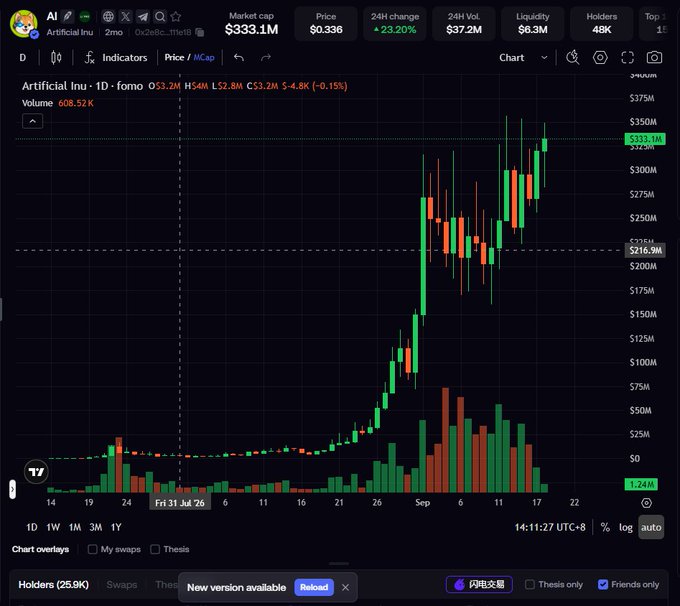This screenshot has height=606, width=680.
Task: Click the Artificial Inu token avatar
Action: [24, 23]
